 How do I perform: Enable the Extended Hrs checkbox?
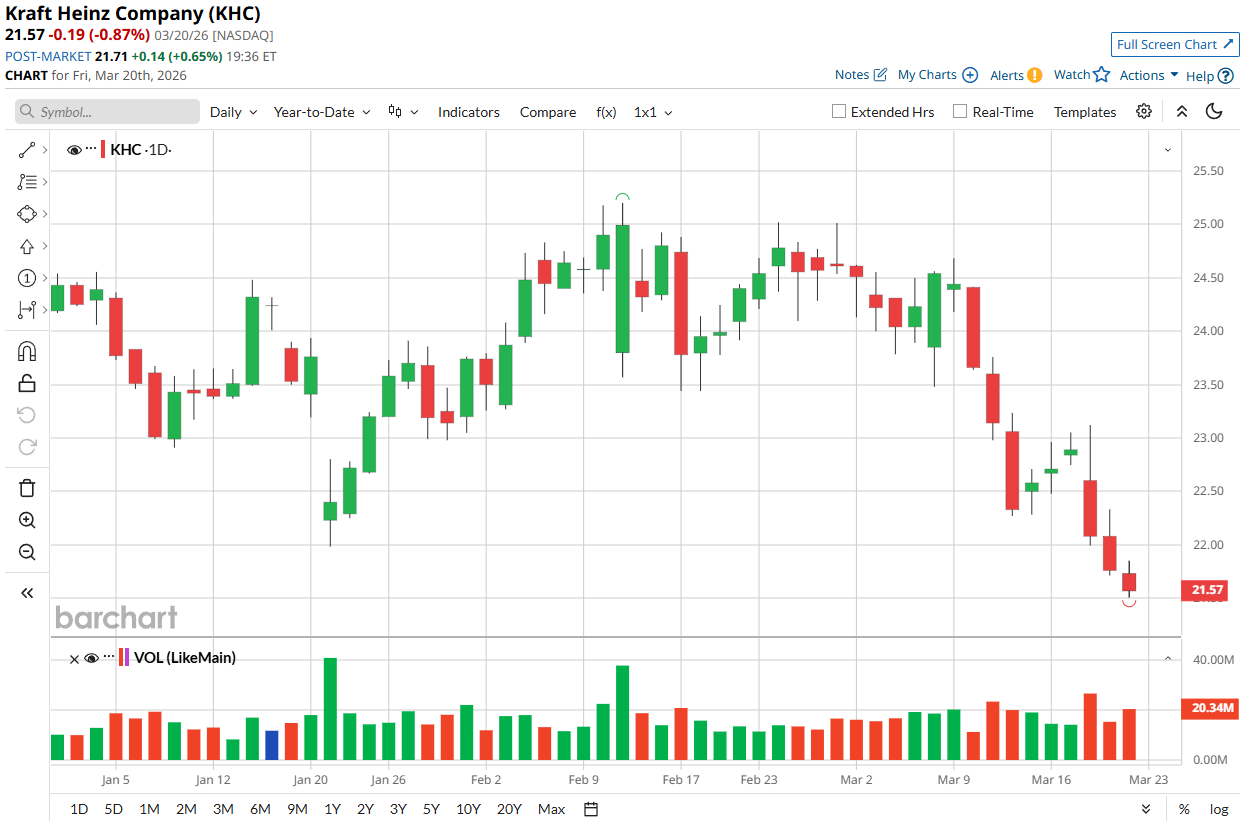(x=839, y=112)
